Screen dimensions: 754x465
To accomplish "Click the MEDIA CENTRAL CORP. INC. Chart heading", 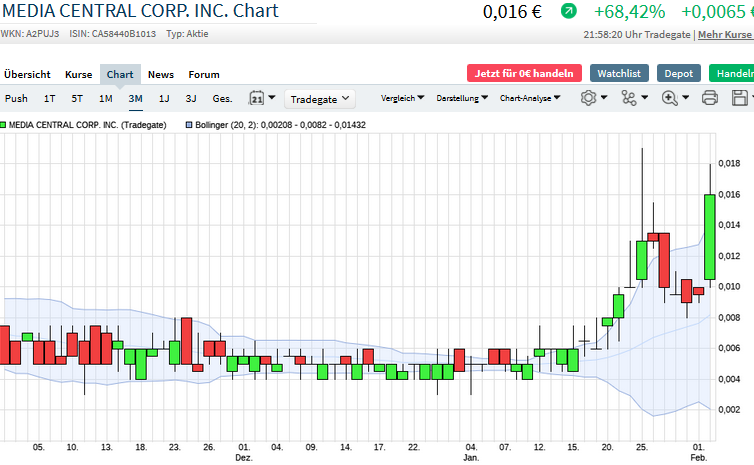I will (x=140, y=11).
